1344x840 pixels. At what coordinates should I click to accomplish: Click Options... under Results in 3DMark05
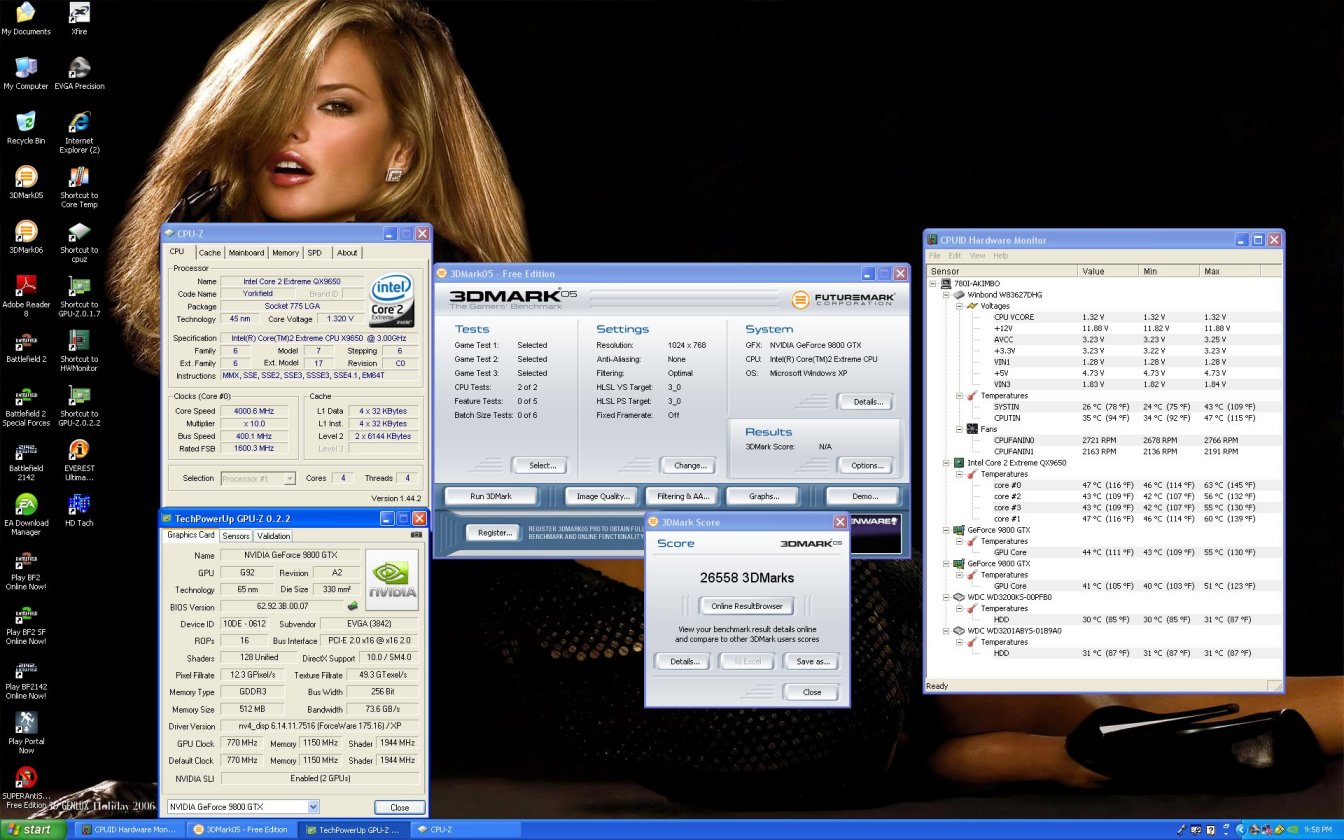pyautogui.click(x=866, y=465)
